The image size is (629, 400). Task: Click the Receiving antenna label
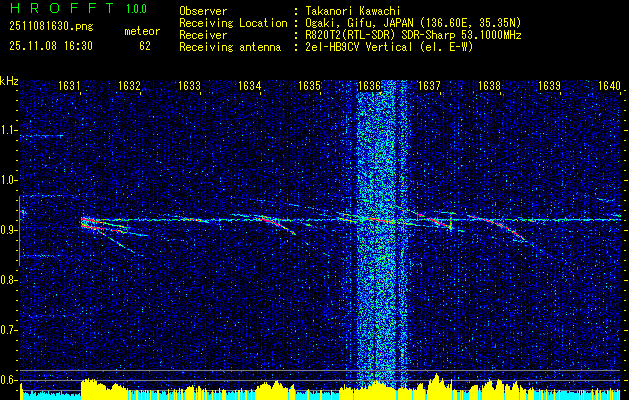click(x=230, y=47)
